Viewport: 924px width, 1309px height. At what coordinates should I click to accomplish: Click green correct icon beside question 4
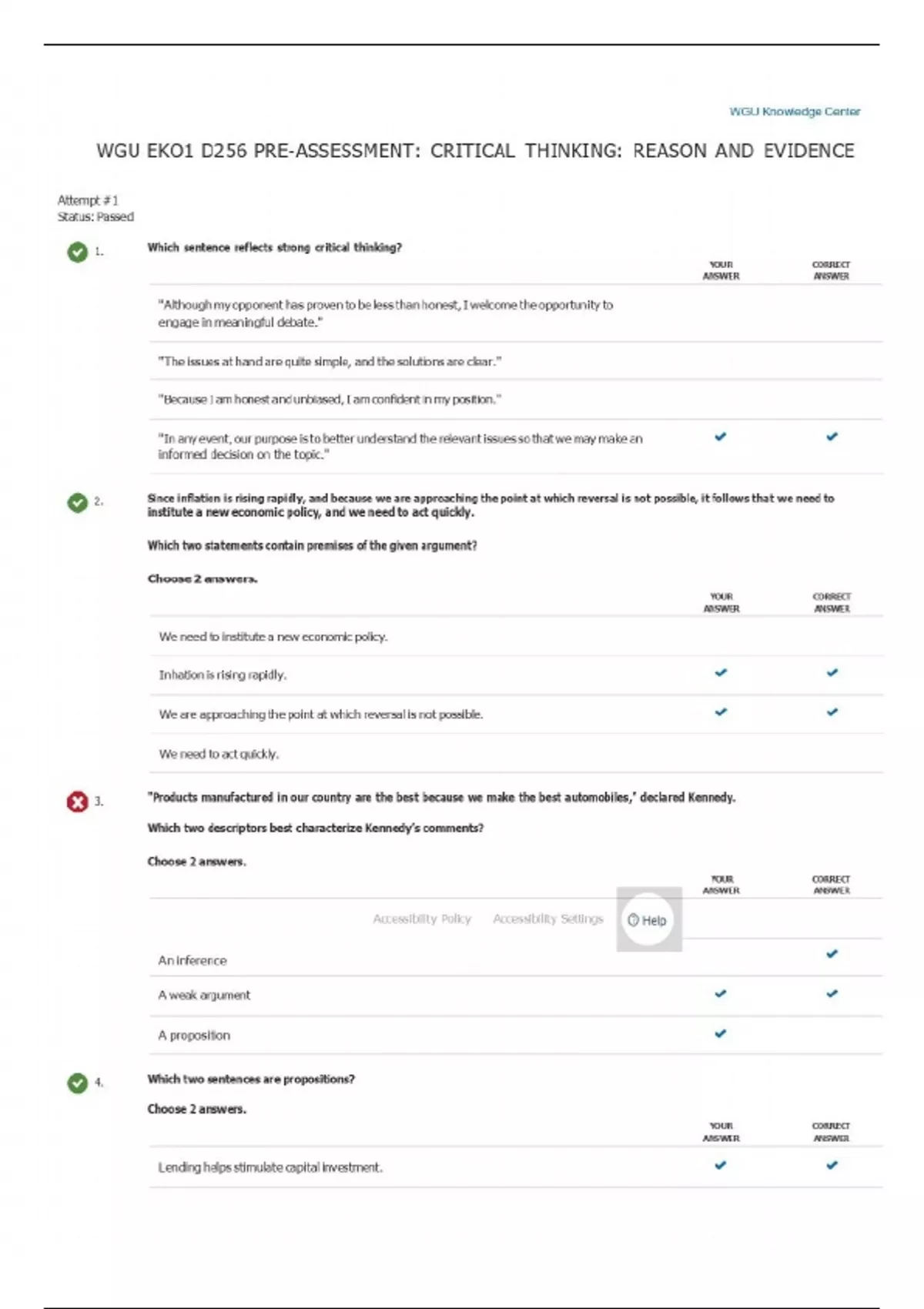[78, 1083]
